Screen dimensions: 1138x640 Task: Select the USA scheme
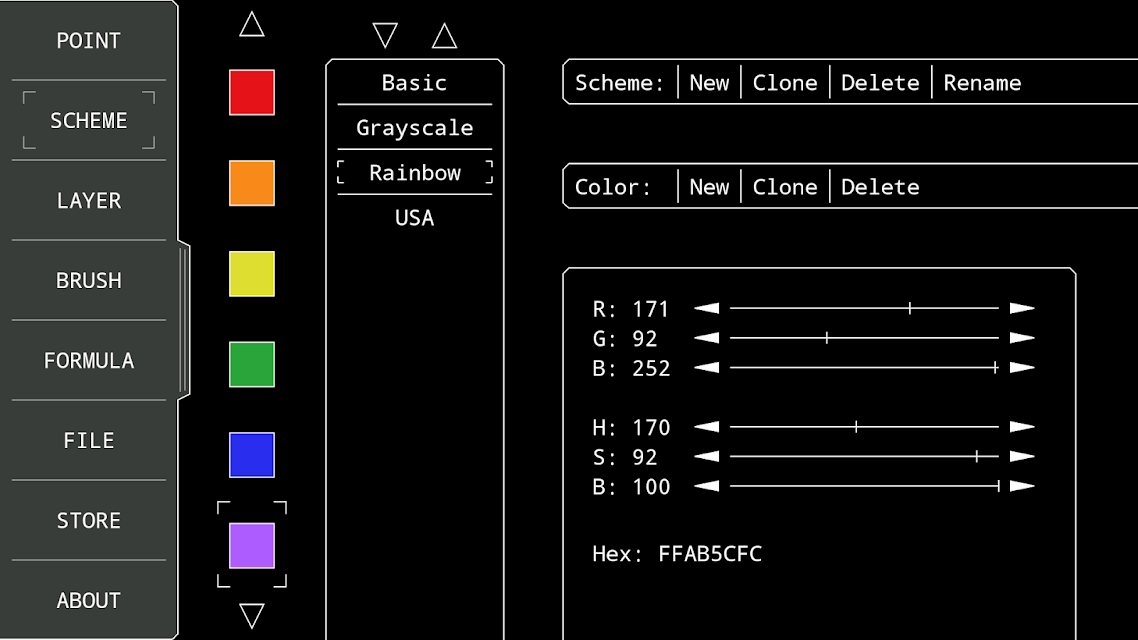click(x=414, y=218)
